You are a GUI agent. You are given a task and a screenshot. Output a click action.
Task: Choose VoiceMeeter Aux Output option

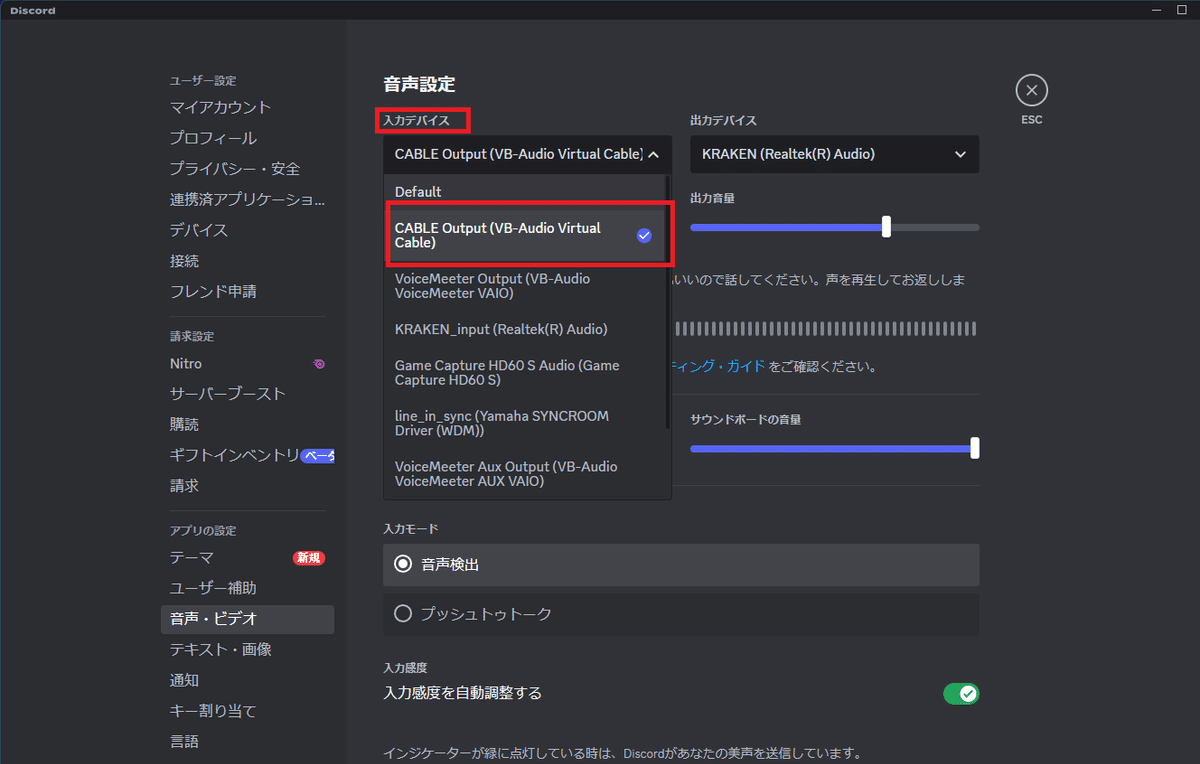[x=526, y=474]
